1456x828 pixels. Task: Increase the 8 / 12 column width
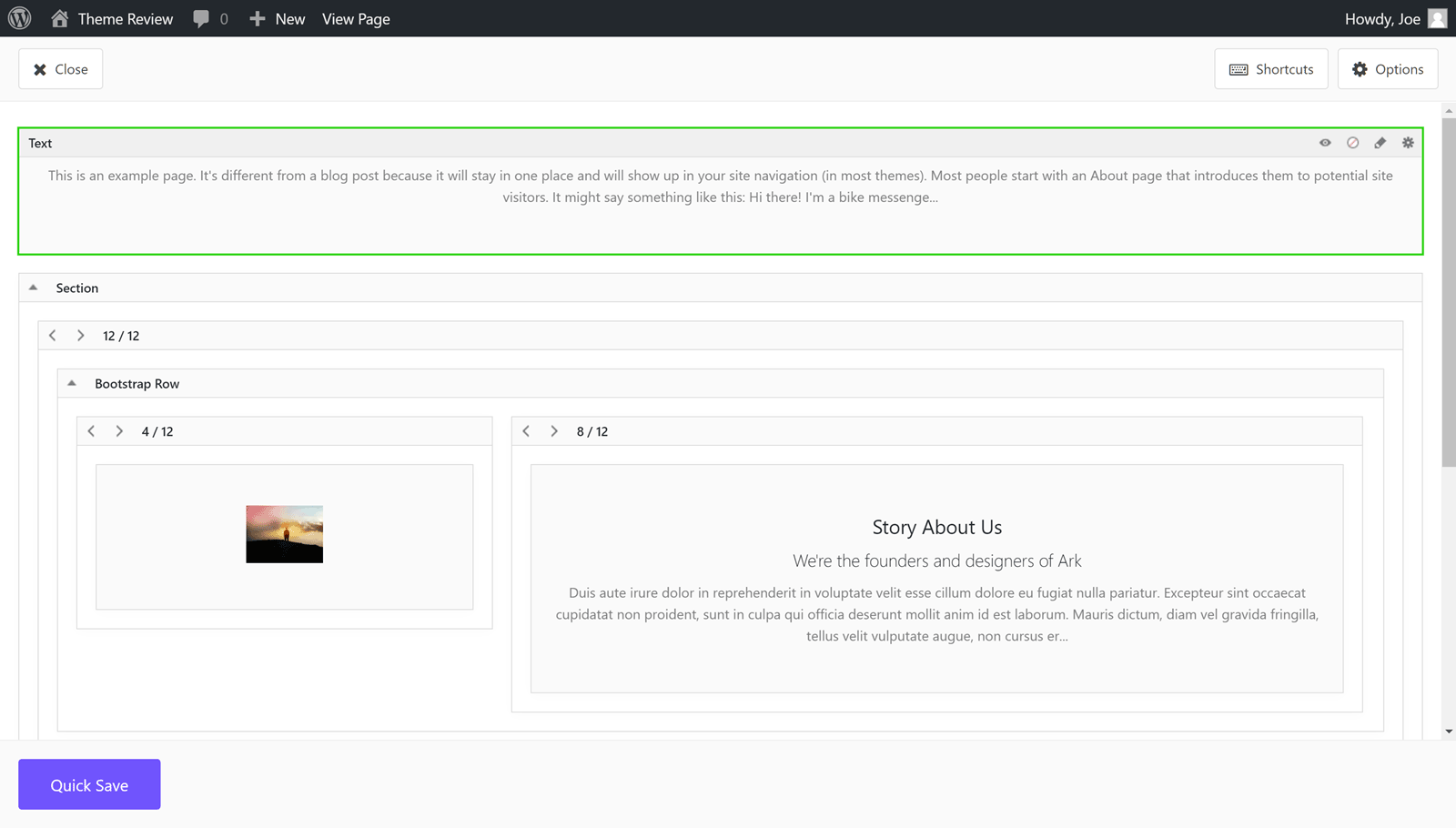[554, 431]
